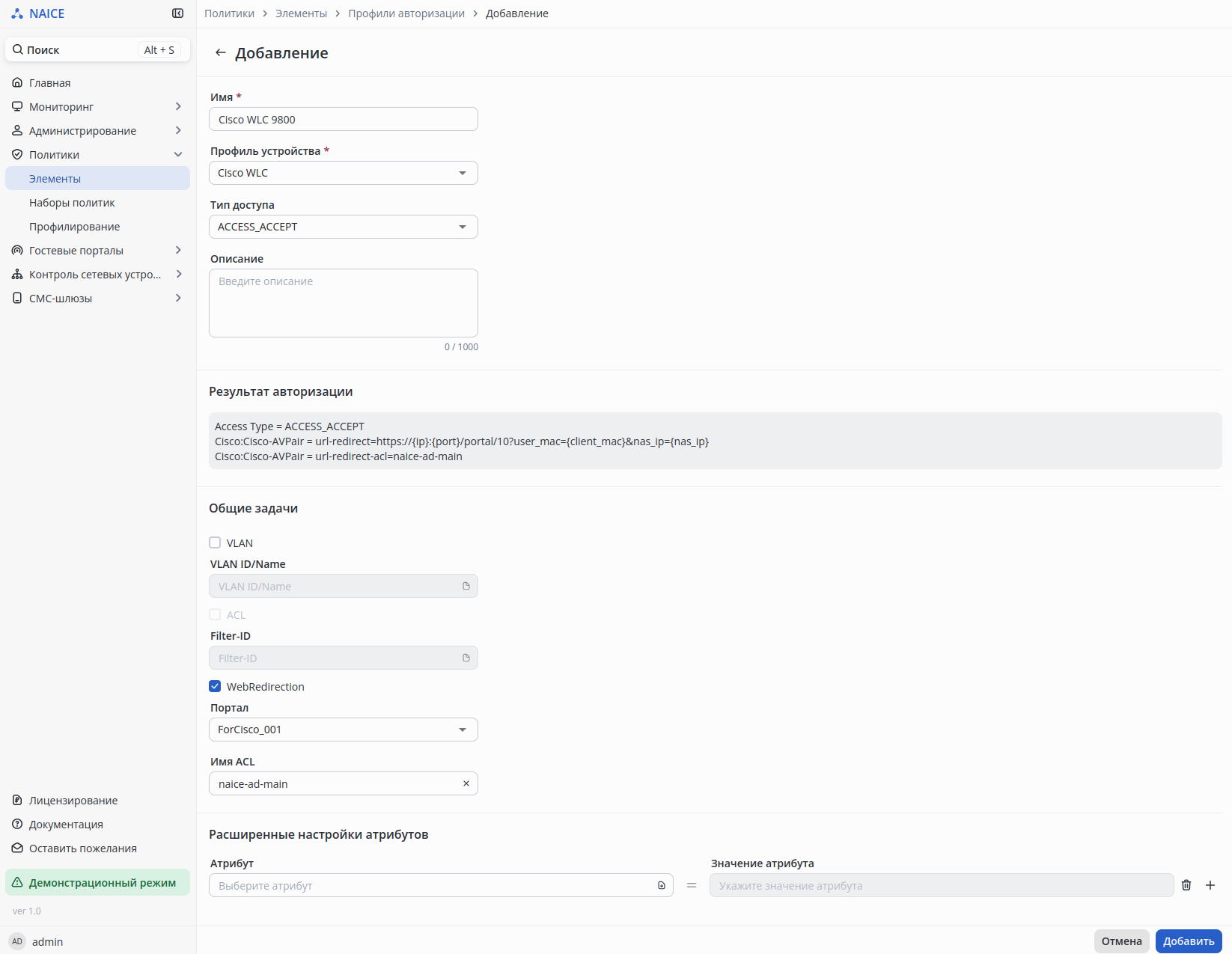Screen dimensions: 1232x954
Task: Click the Добавить button
Action: point(1188,941)
